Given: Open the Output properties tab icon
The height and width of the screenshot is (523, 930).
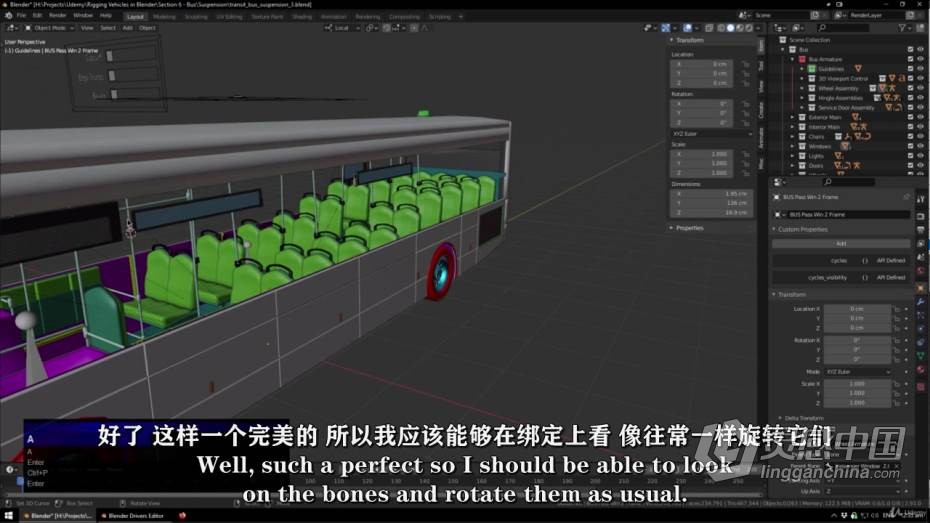Looking at the screenshot, I should click(921, 230).
